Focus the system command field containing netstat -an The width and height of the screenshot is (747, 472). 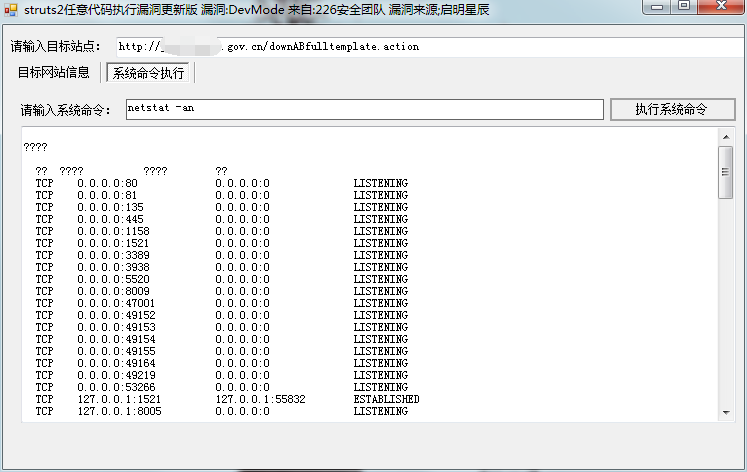click(364, 109)
